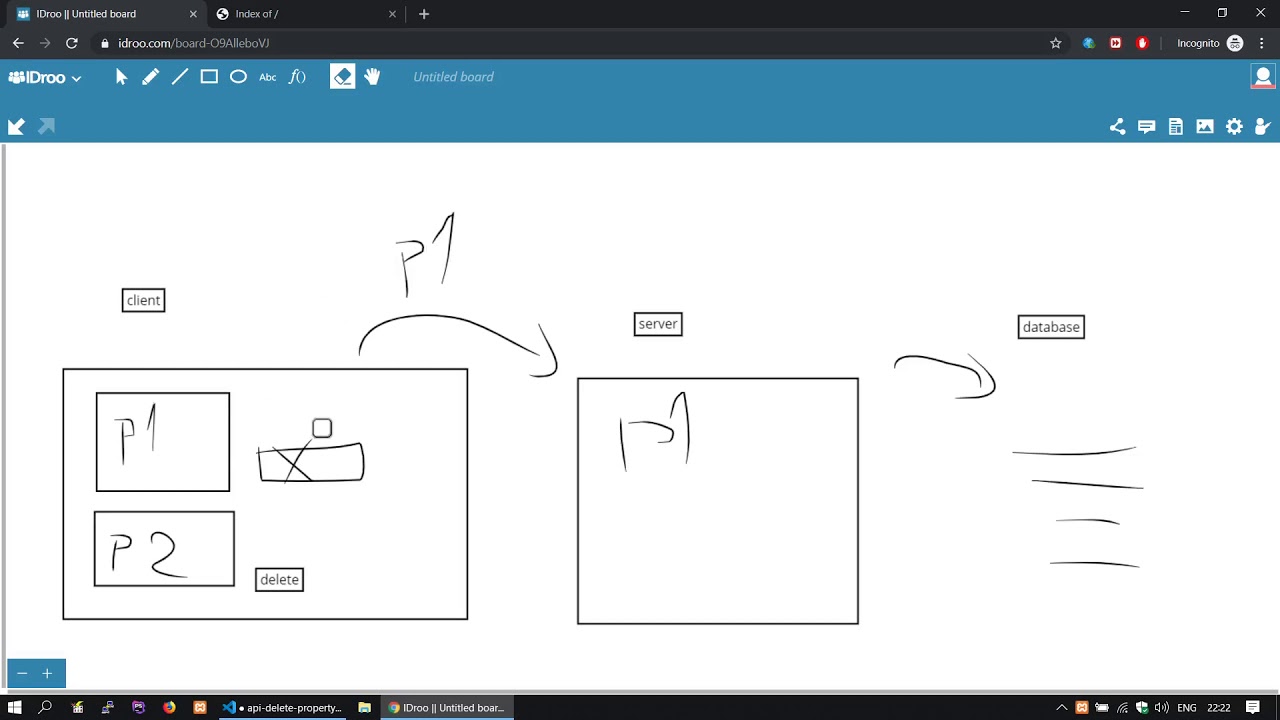Open a new browser tab

424,14
